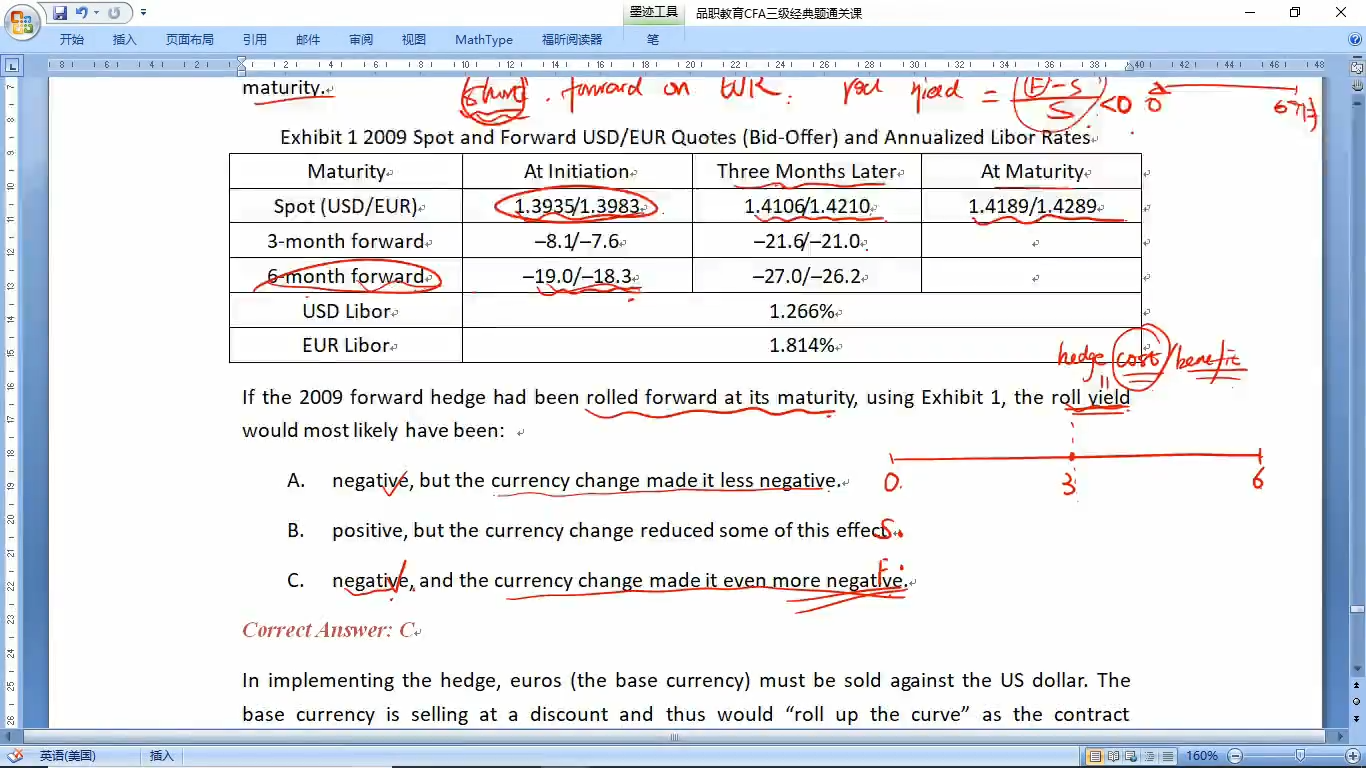Click the horizontal scrollbar thumb
Screen dimensions: 1366x768
[675, 737]
